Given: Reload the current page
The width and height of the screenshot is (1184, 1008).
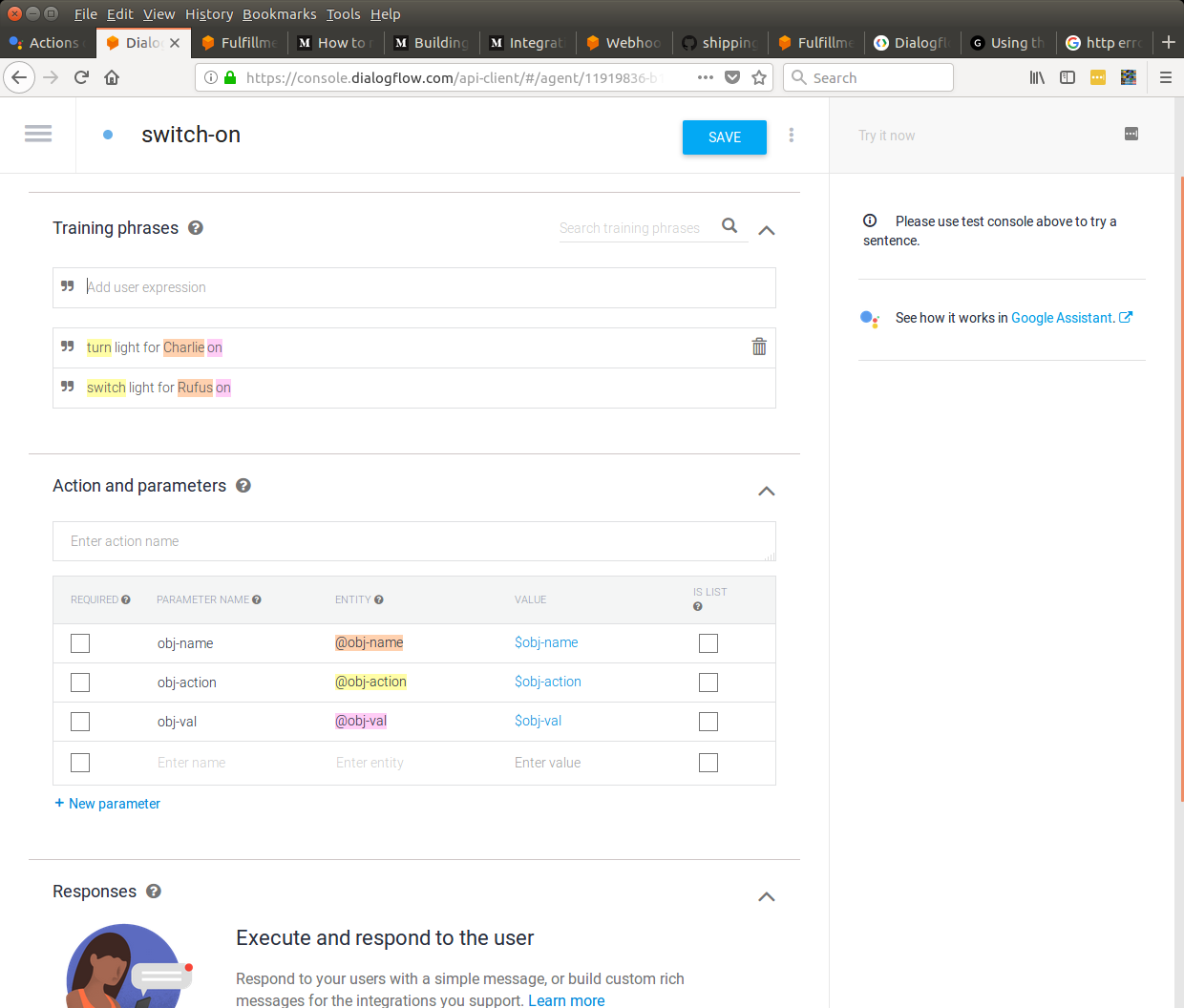Looking at the screenshot, I should (x=80, y=77).
